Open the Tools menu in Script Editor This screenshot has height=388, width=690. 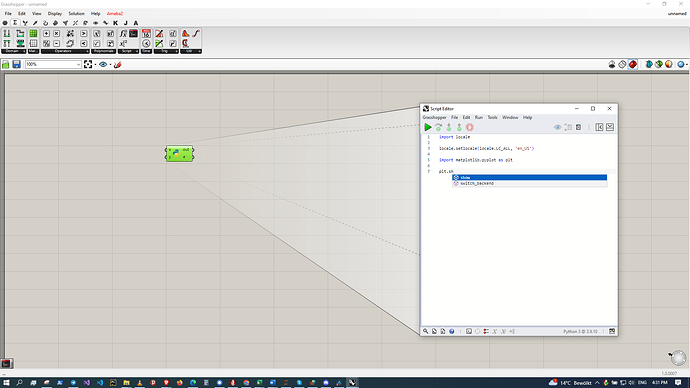pyautogui.click(x=492, y=117)
